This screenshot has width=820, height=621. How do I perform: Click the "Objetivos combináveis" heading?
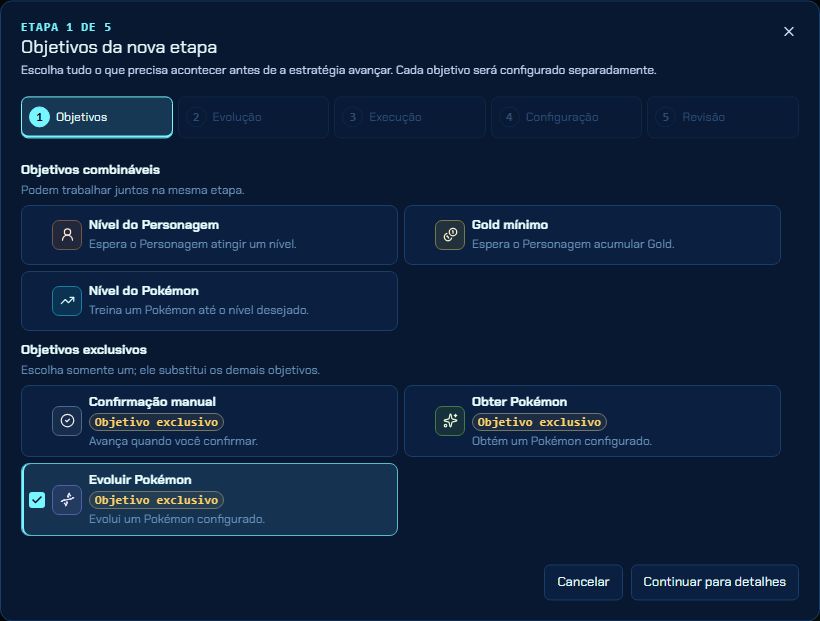click(x=90, y=170)
